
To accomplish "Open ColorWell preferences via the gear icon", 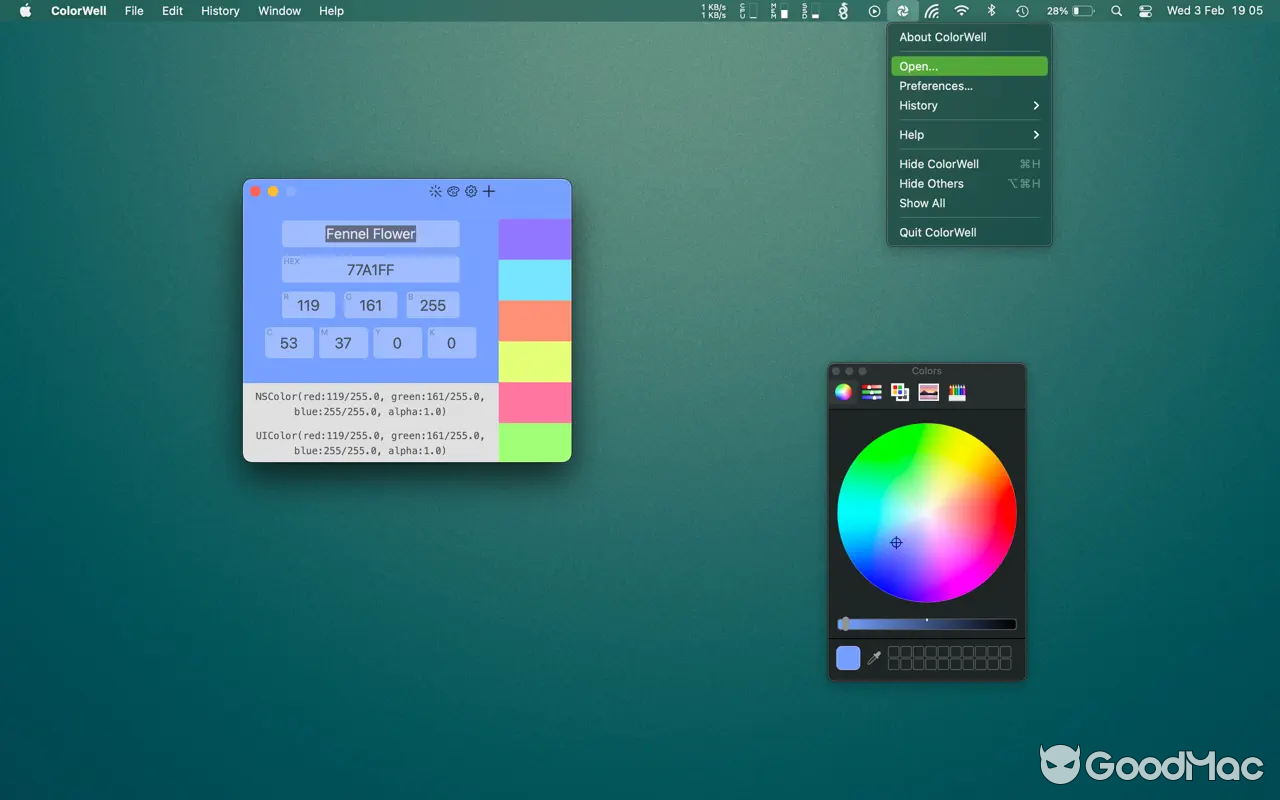I will 471,191.
